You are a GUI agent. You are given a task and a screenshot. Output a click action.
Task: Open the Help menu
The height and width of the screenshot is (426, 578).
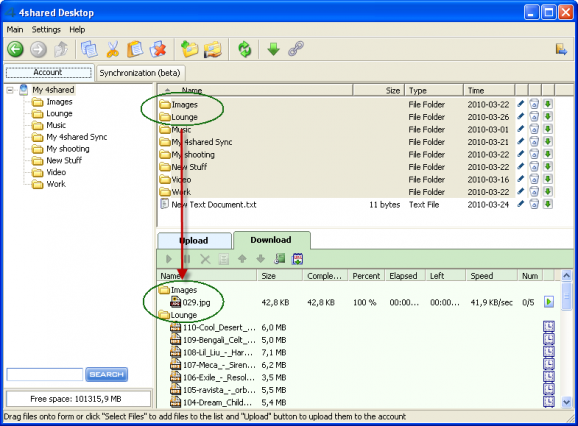77,29
